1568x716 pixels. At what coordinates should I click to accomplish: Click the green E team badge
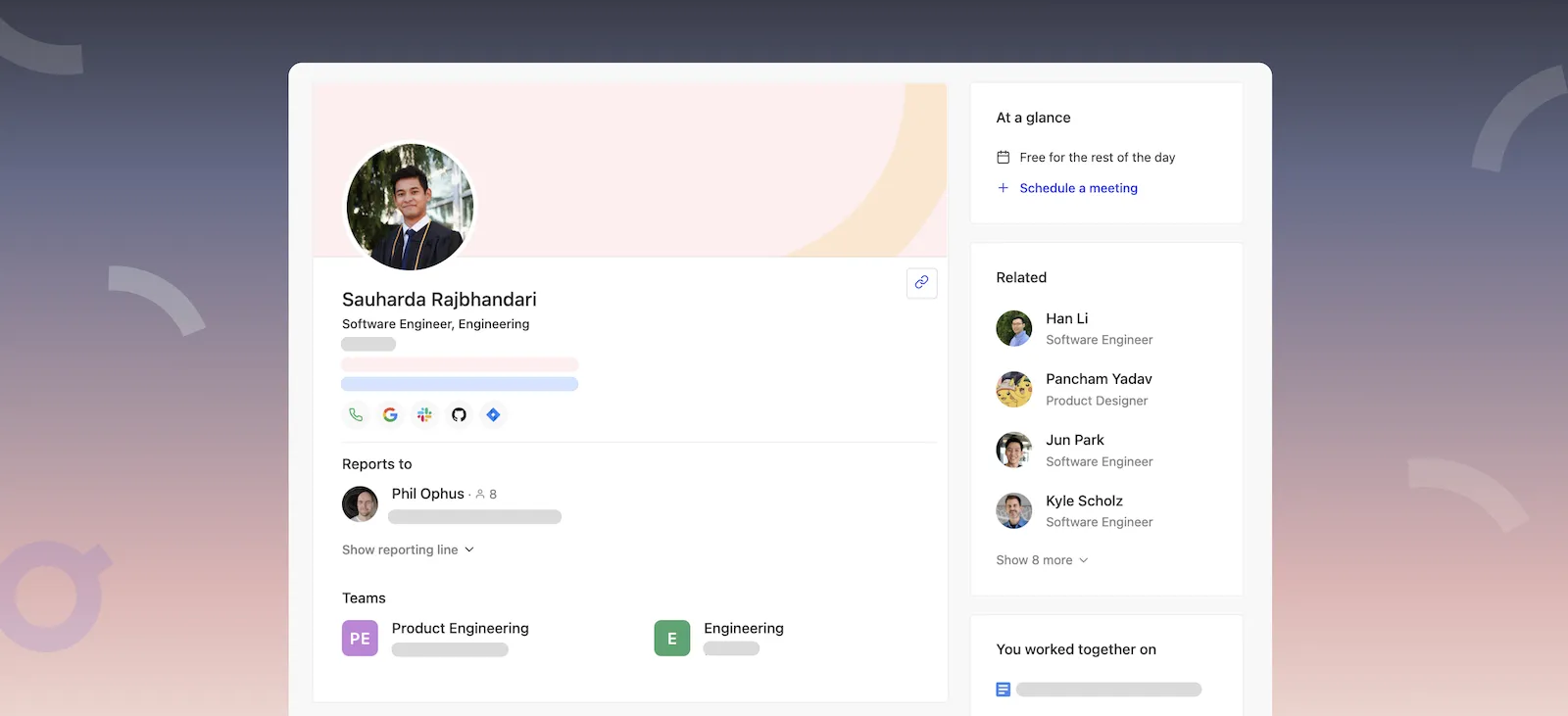coord(672,639)
